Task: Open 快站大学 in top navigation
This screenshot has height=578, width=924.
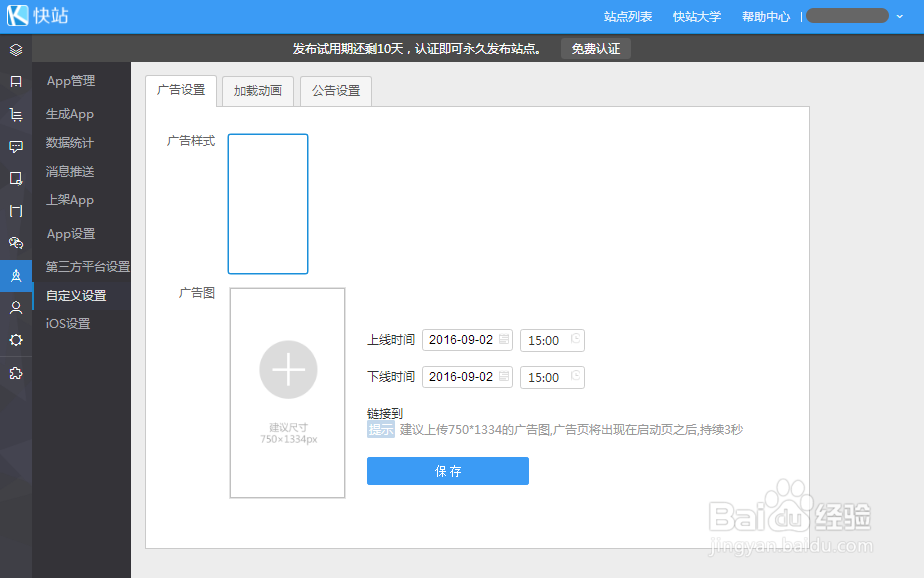Action: tap(697, 16)
